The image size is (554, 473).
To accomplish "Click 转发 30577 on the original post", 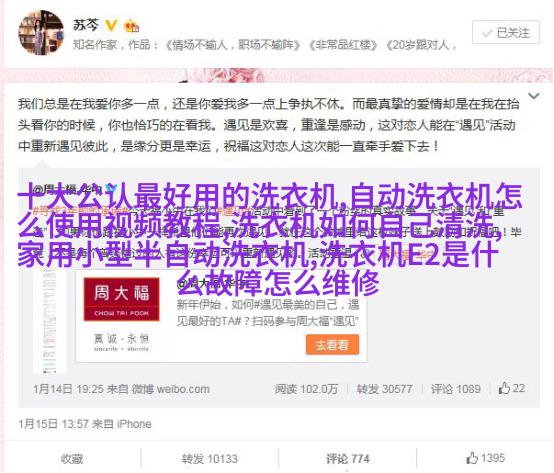I will [384, 389].
